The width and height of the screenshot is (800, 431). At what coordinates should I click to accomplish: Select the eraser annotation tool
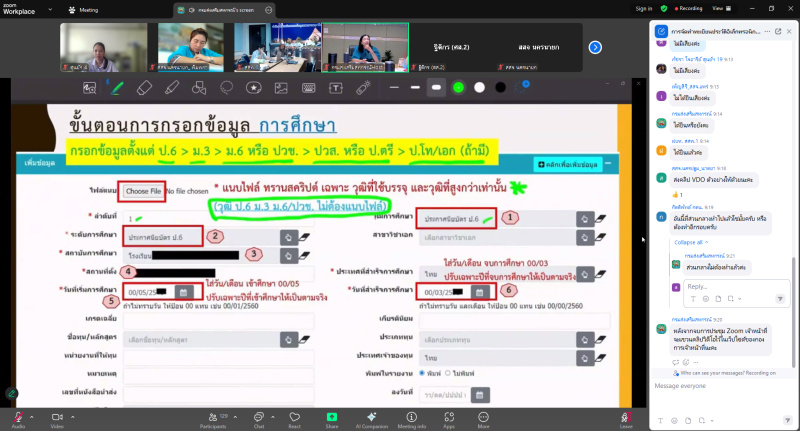click(x=143, y=87)
